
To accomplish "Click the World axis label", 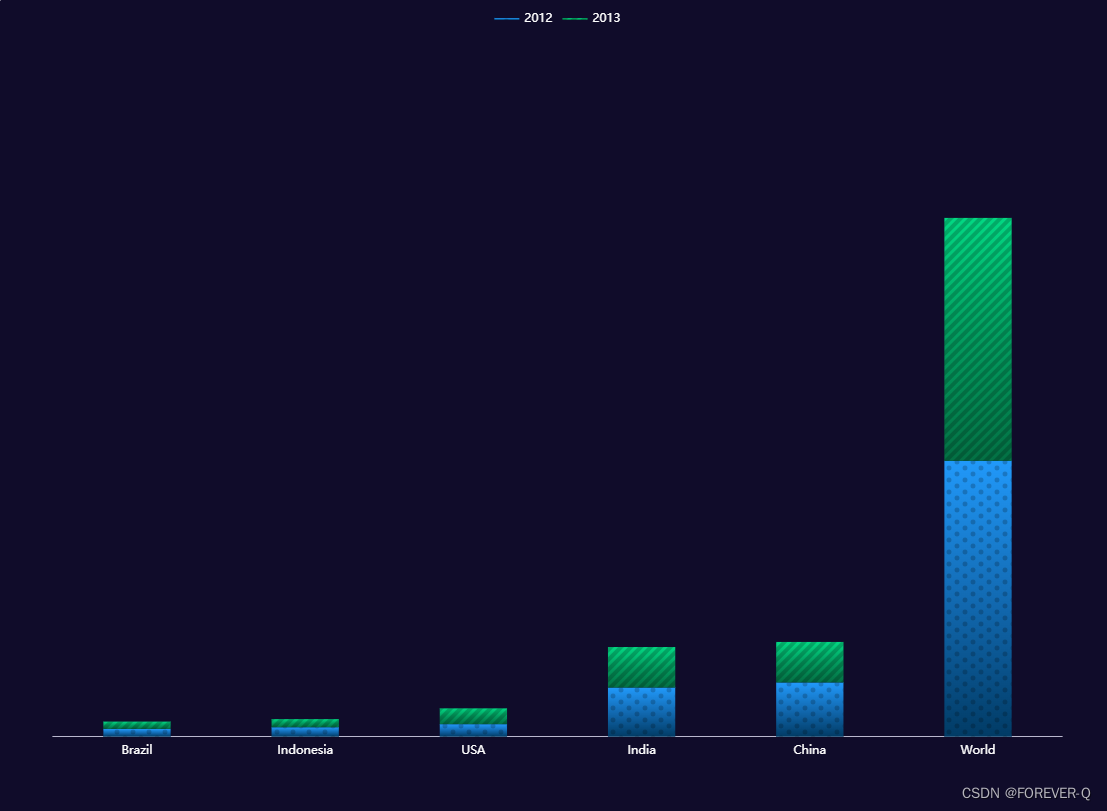I will point(977,749).
